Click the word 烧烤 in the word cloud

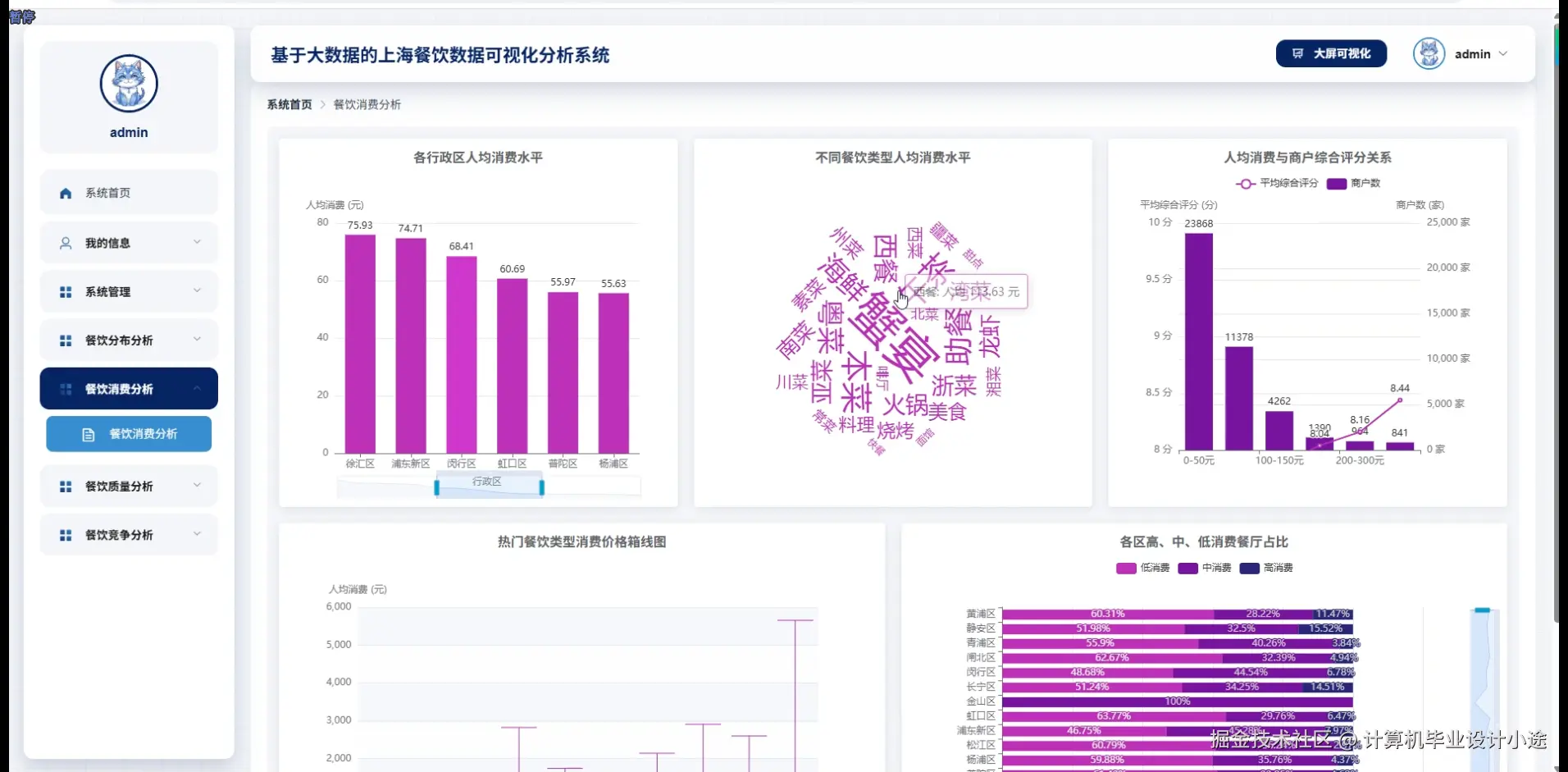pos(896,430)
